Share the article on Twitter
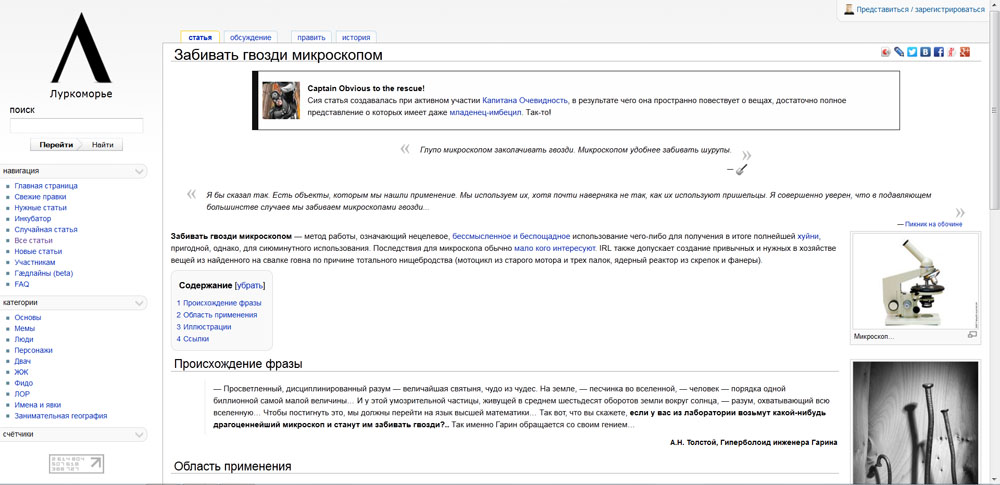This screenshot has height=485, width=1000. pos(912,52)
